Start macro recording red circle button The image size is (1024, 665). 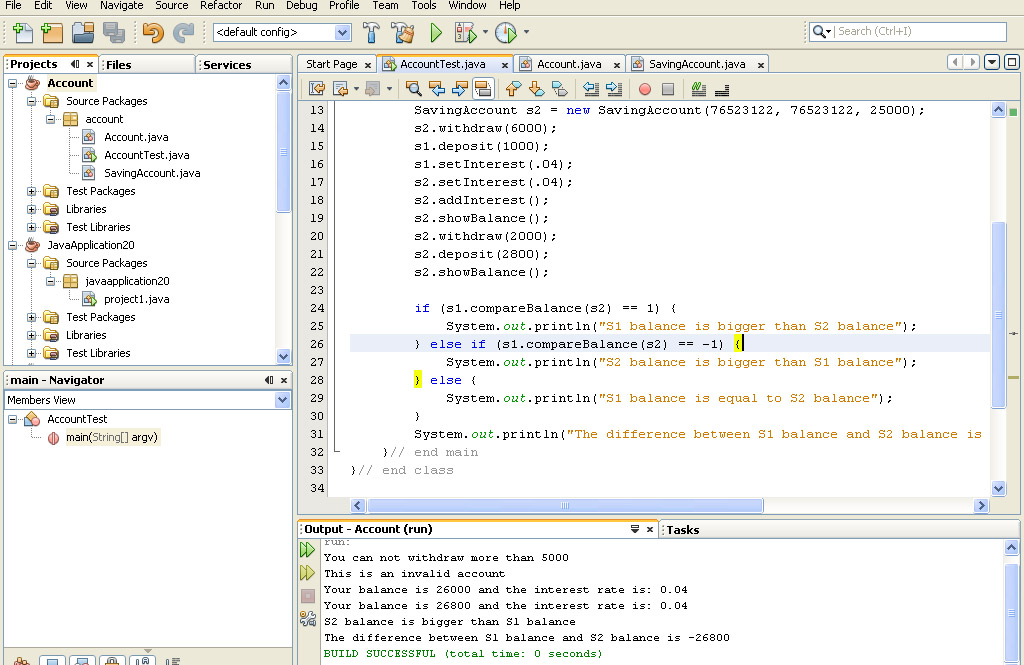pyautogui.click(x=645, y=89)
